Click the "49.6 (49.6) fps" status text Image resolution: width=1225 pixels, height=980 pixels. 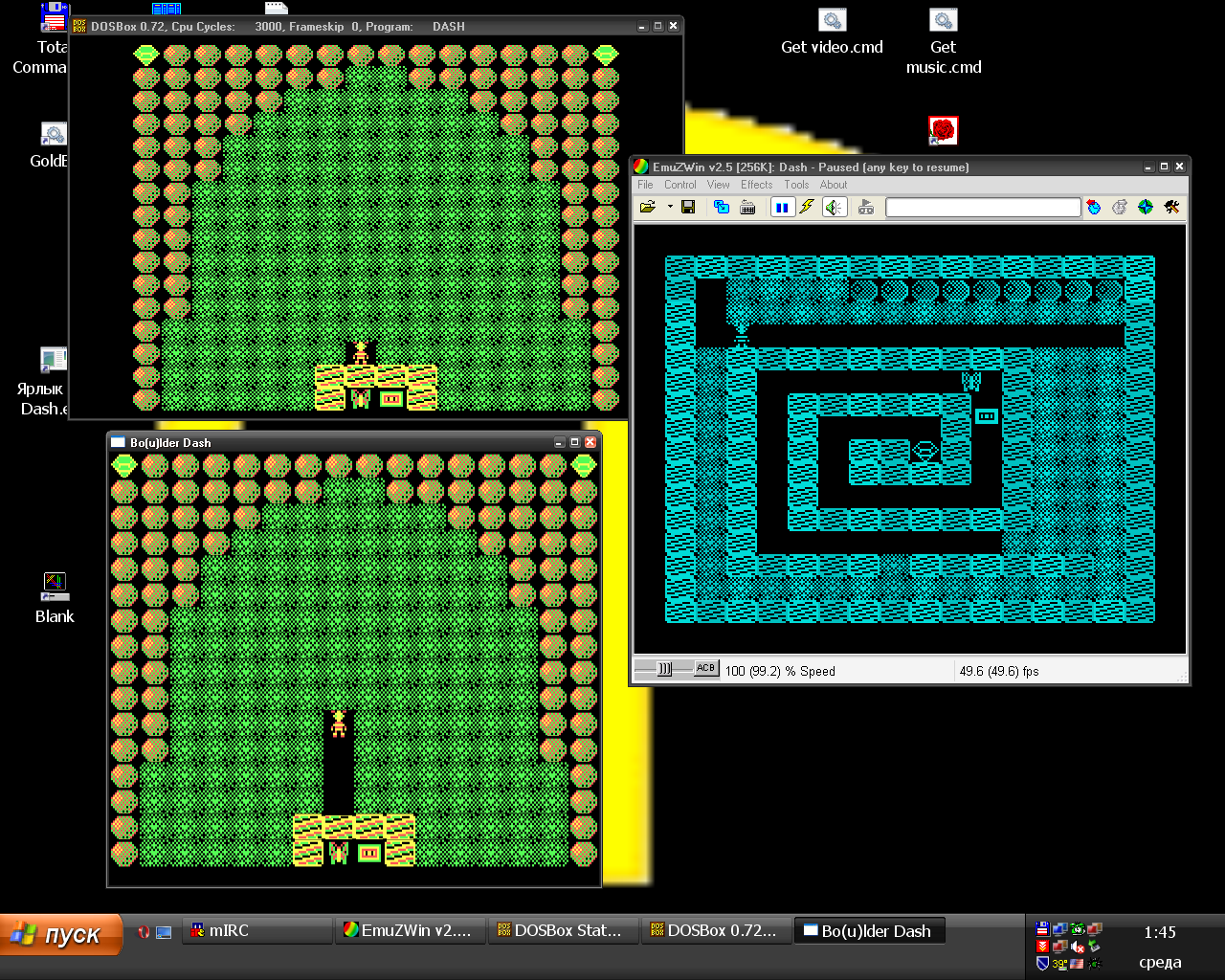pos(999,671)
